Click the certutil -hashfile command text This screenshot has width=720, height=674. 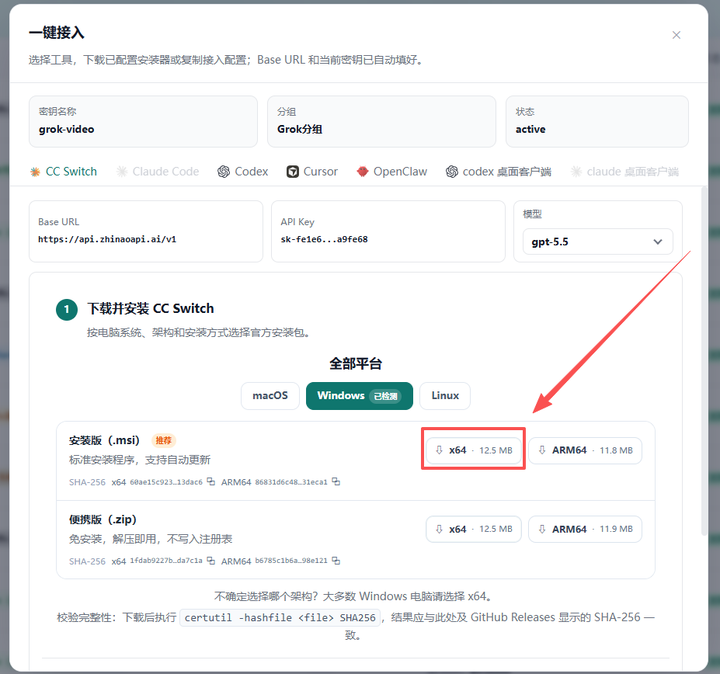click(x=280, y=618)
